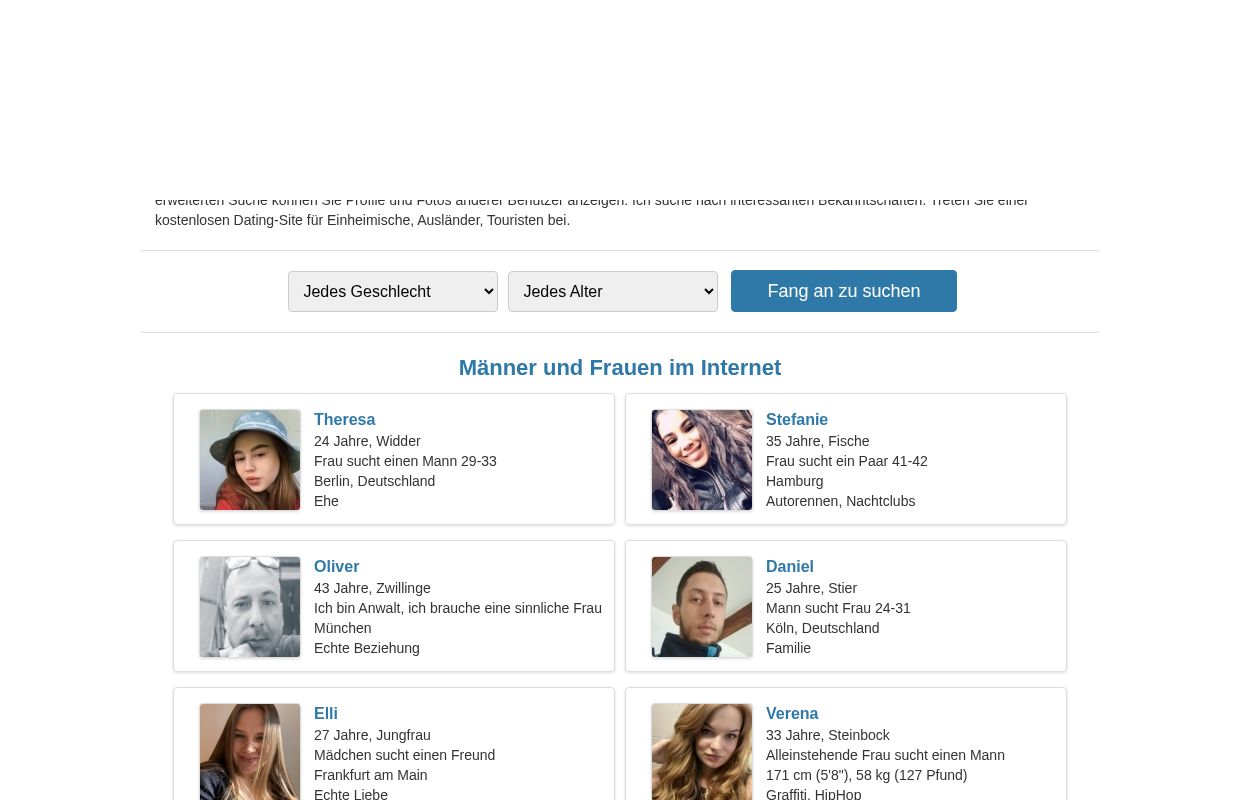The image size is (1240, 800).
Task: Click text 'Autorennen, Nachtclubs'
Action: tap(840, 501)
